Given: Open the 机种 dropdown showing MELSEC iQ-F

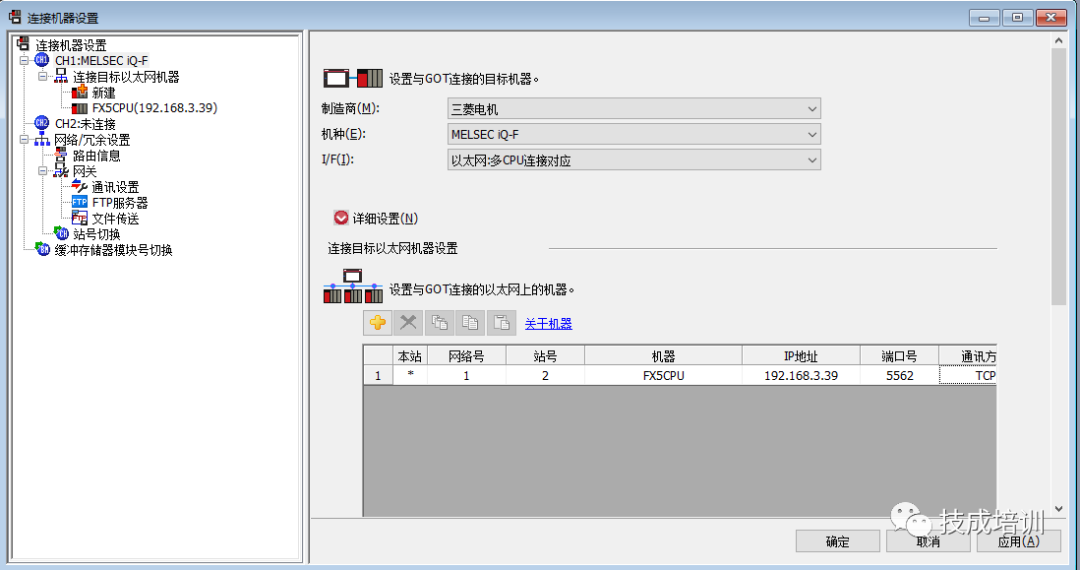Looking at the screenshot, I should pos(634,134).
